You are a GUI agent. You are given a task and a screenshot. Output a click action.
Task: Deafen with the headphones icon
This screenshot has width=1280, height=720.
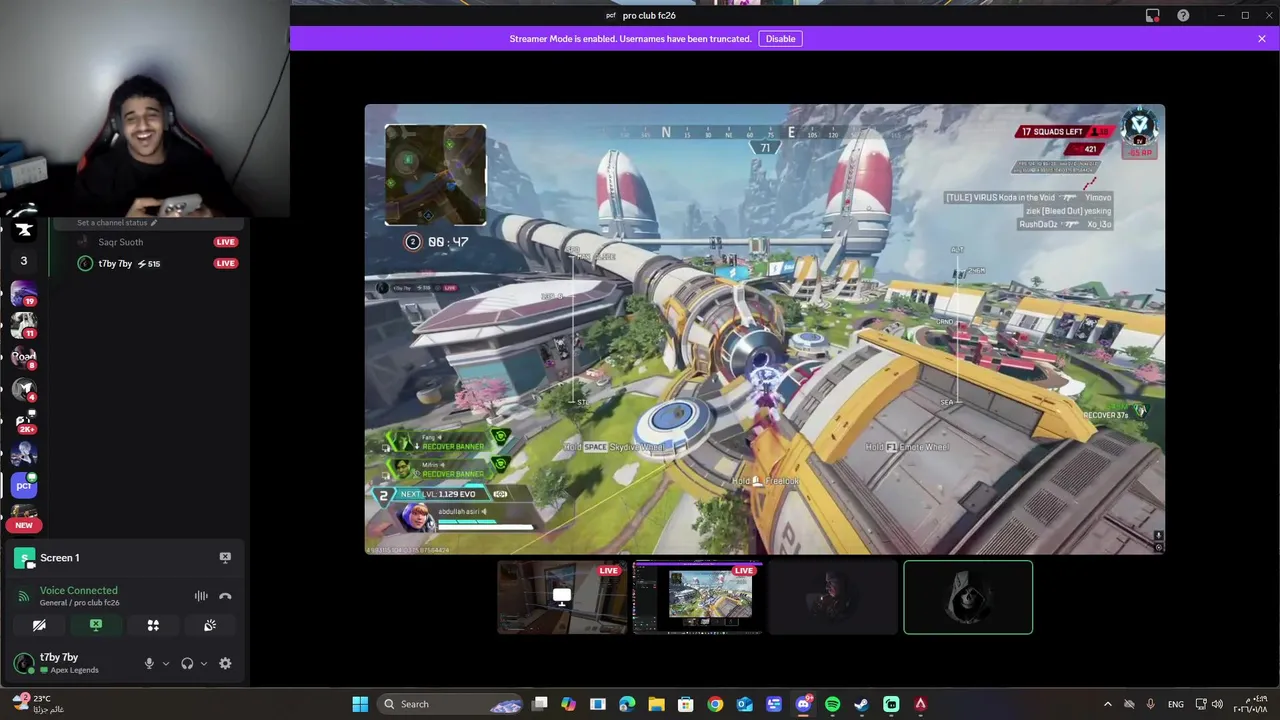point(187,663)
